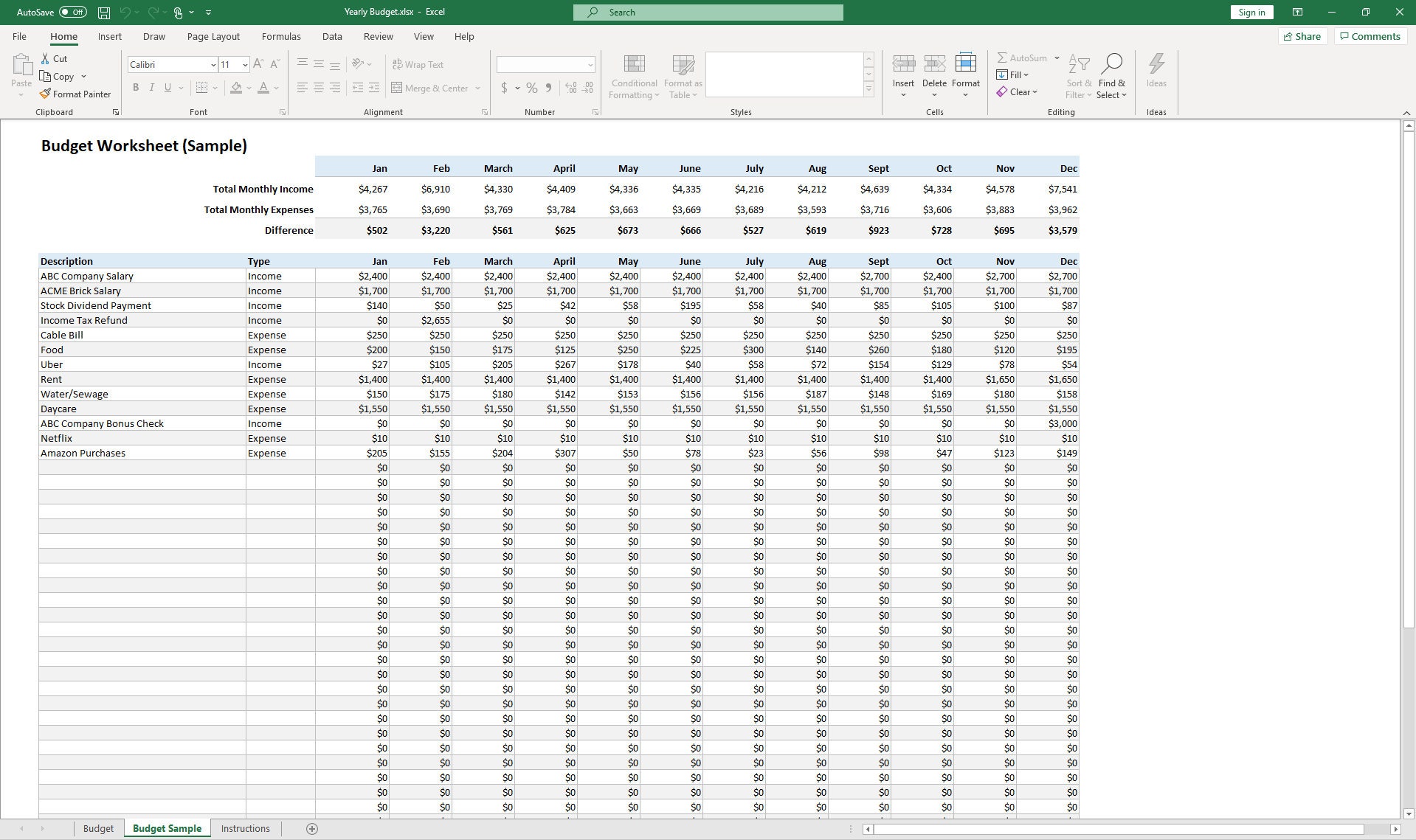This screenshot has width=1416, height=840.
Task: Expand the Fill Color dropdown arrow
Action: coord(247,88)
